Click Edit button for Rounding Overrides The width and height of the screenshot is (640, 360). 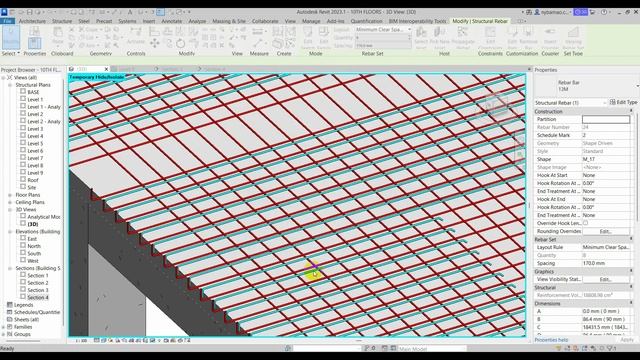[x=605, y=231]
